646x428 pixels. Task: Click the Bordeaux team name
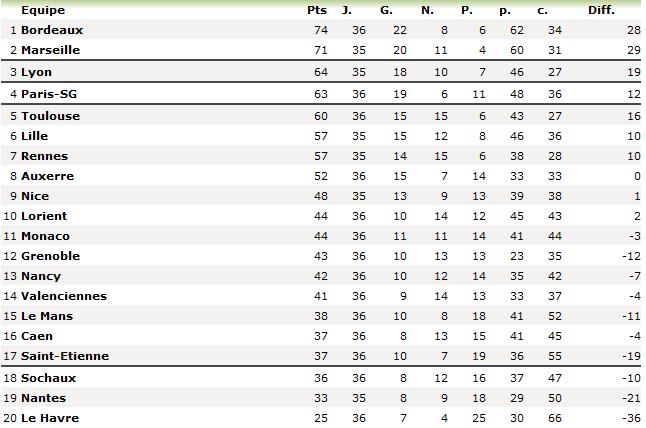(x=52, y=30)
